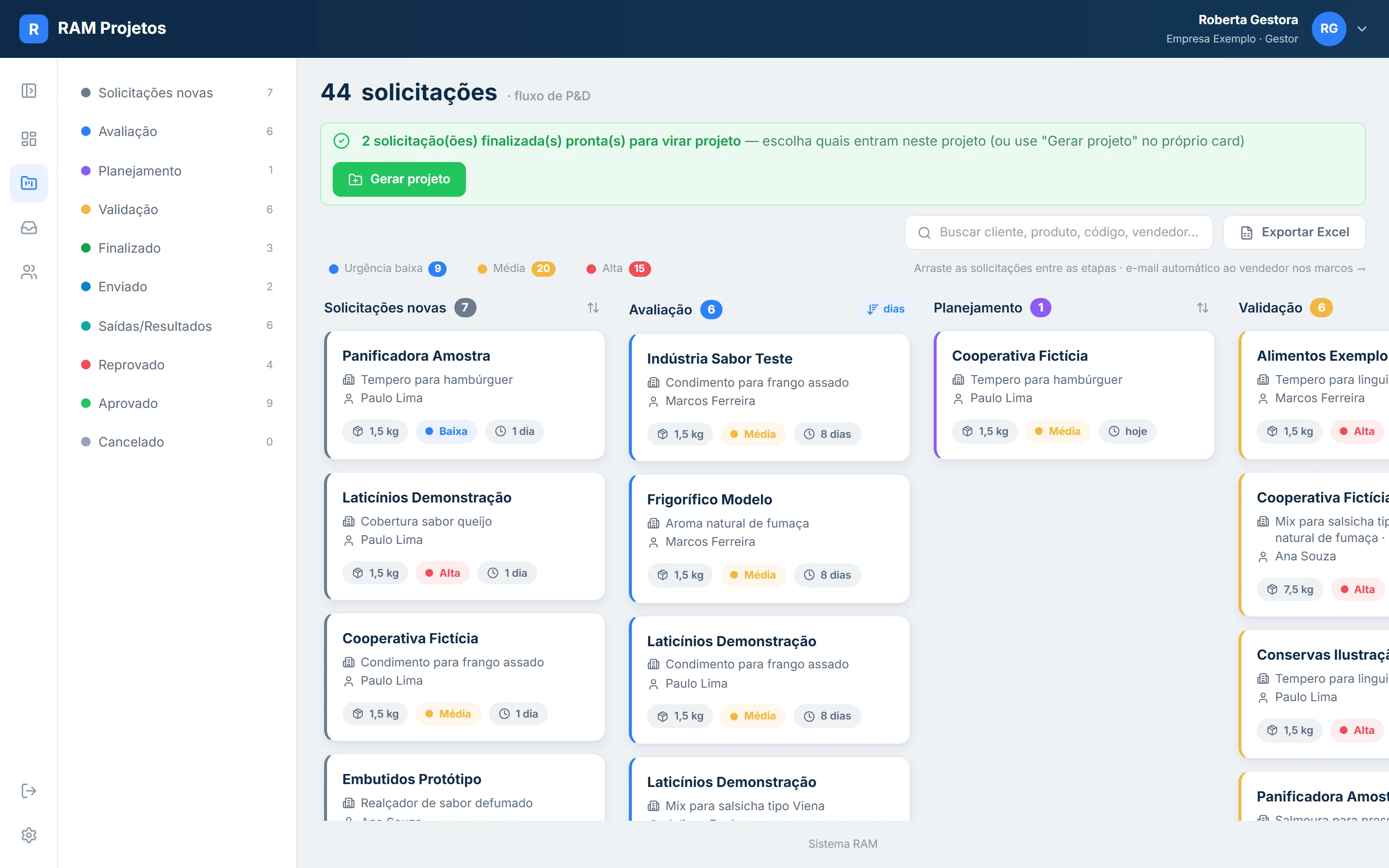This screenshot has height=868, width=1389.
Task: Open the users icon in sidebar
Action: point(29,271)
